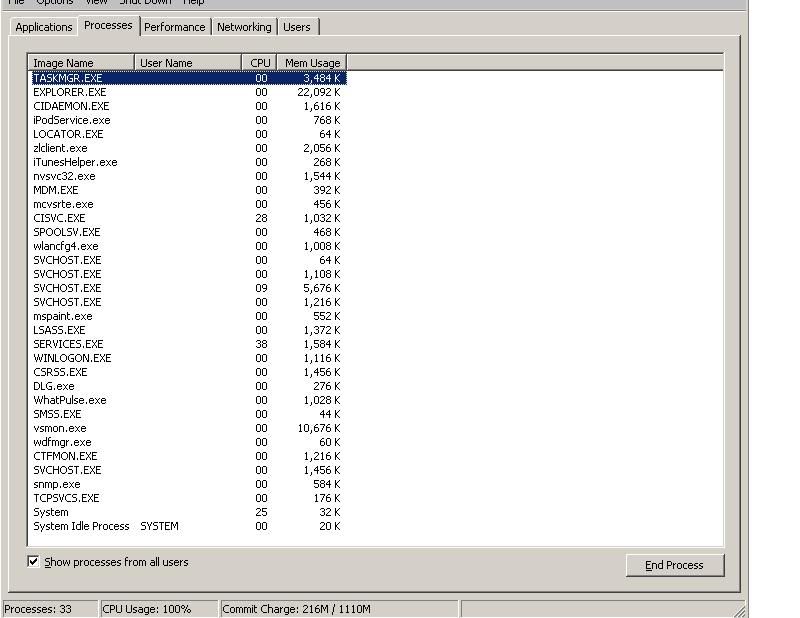This screenshot has width=800, height=618.
Task: Select the DLG.exe process
Action: tap(189, 386)
